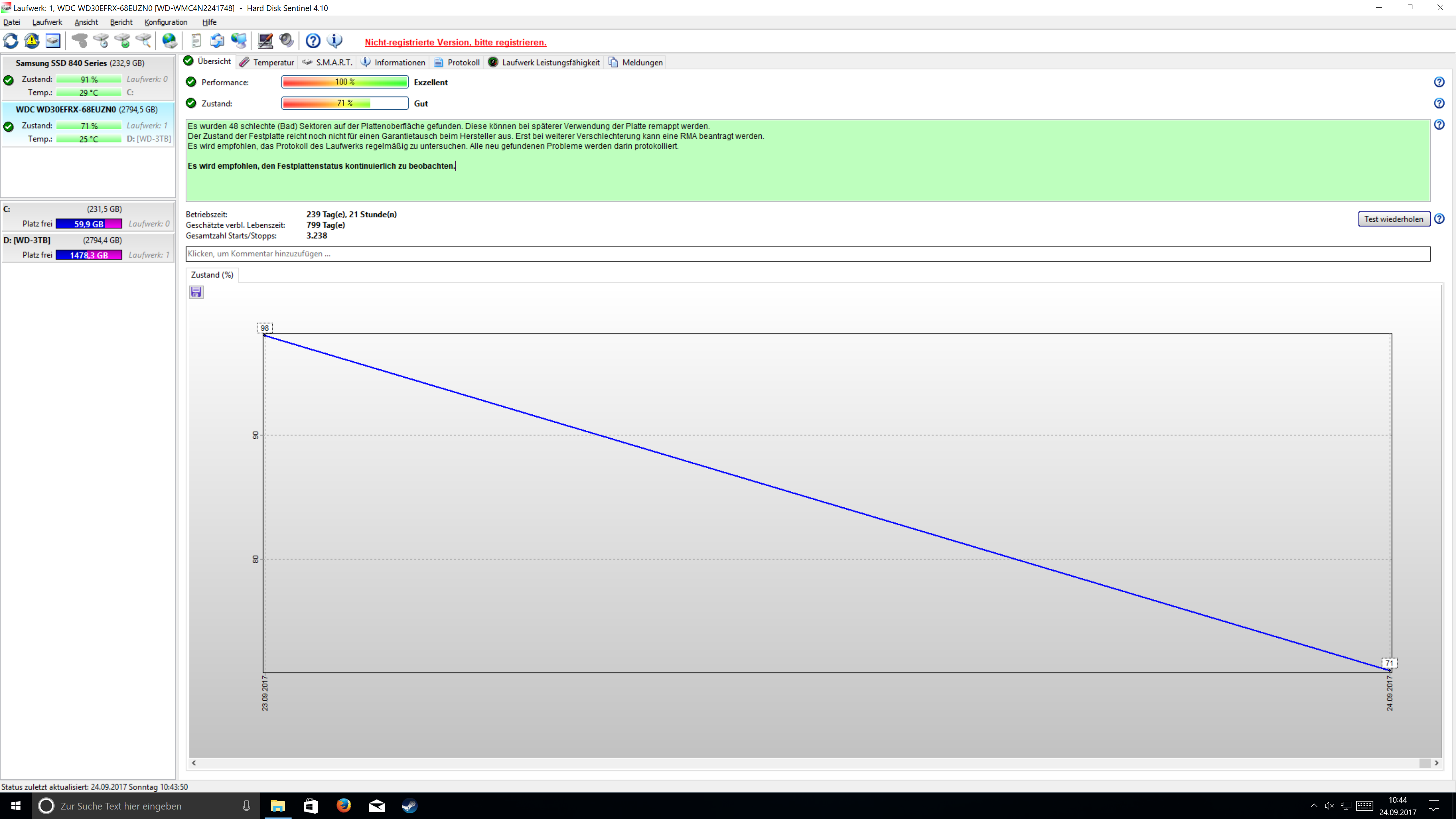1456x819 pixels.
Task: Save the Zustand chart with disk icon
Action: tap(196, 292)
